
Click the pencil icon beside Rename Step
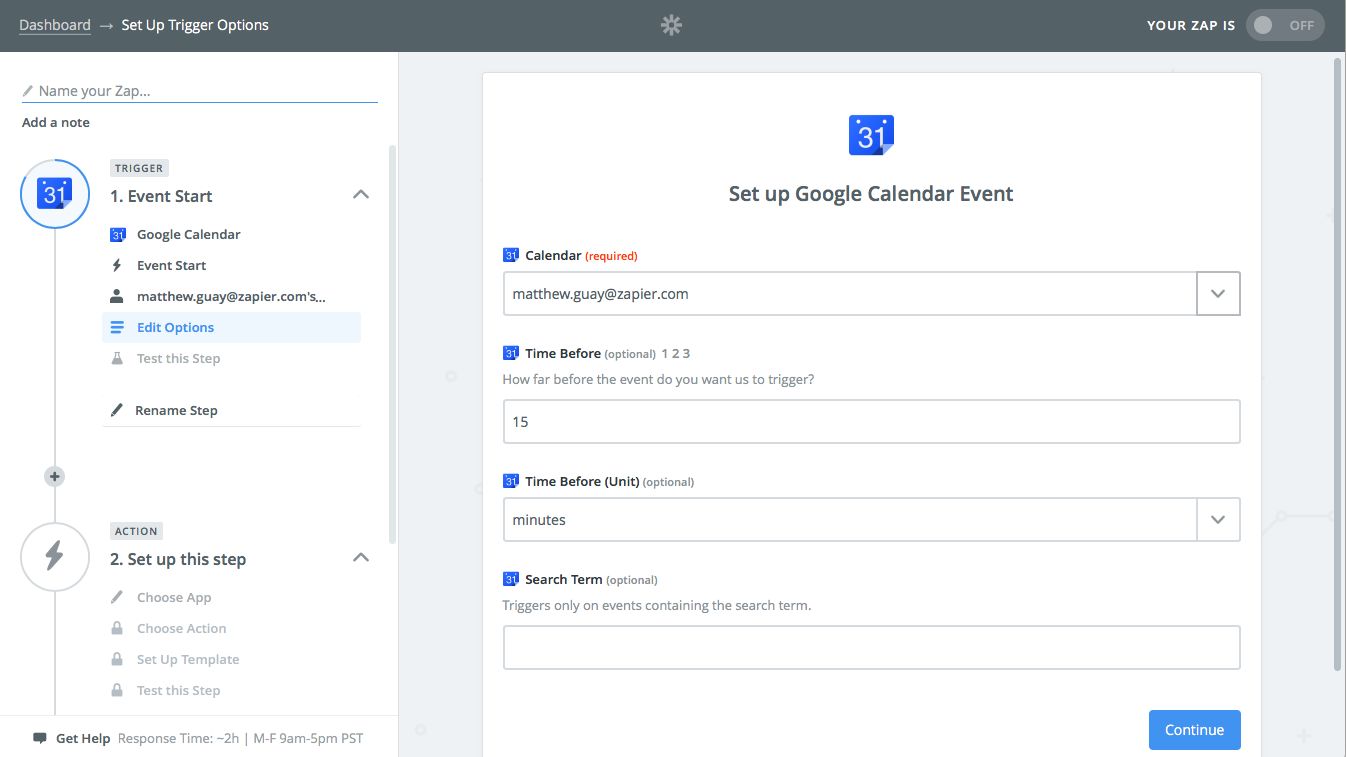[117, 410]
